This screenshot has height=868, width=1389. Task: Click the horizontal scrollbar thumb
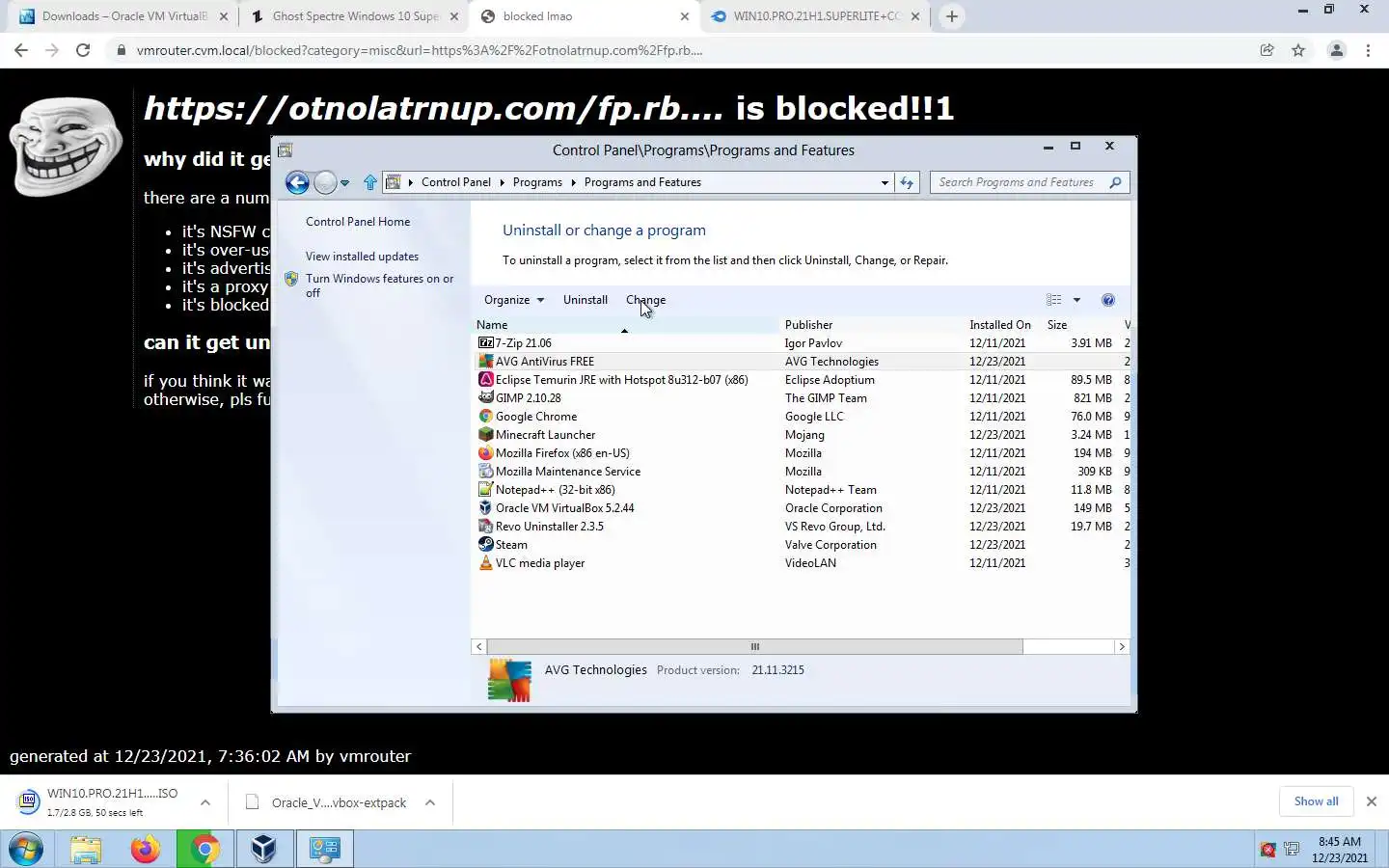click(755, 647)
